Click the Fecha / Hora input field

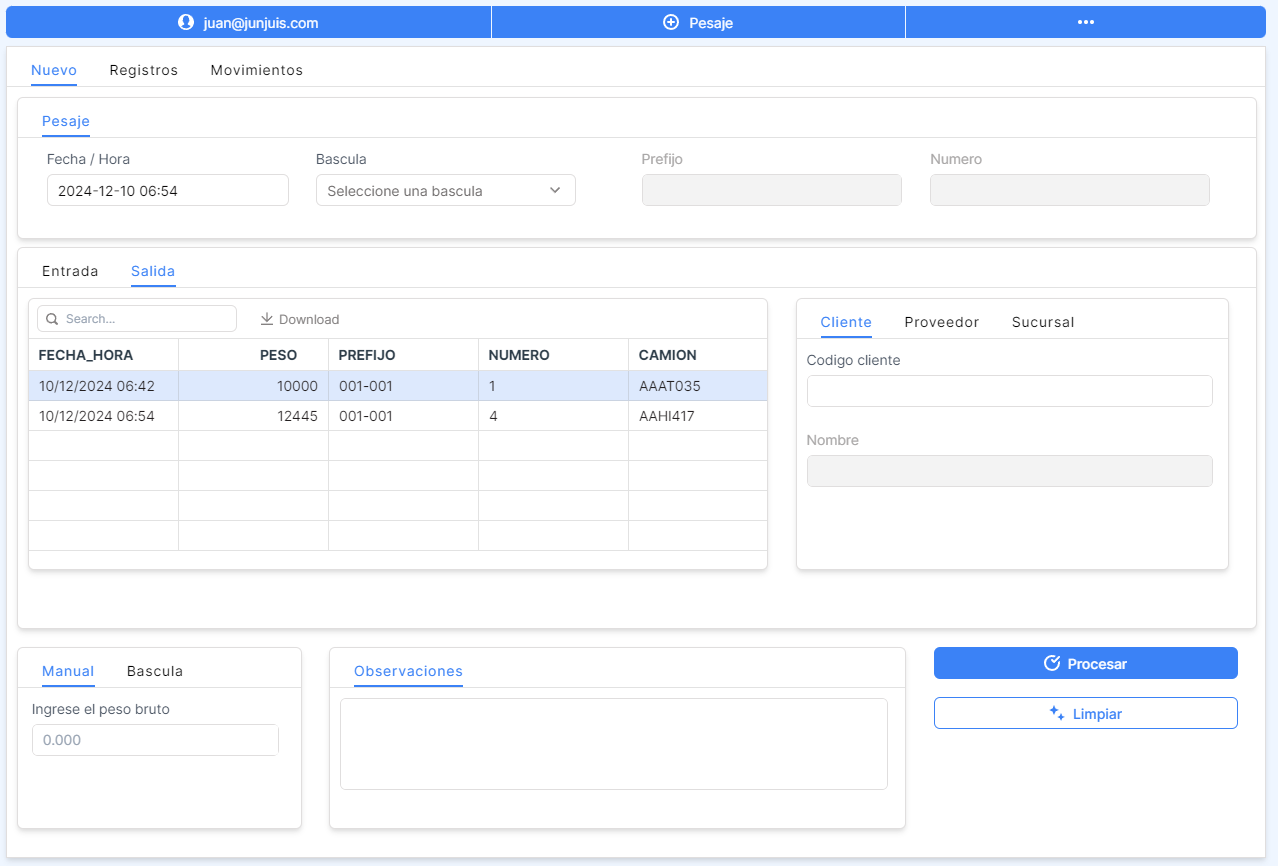click(167, 190)
